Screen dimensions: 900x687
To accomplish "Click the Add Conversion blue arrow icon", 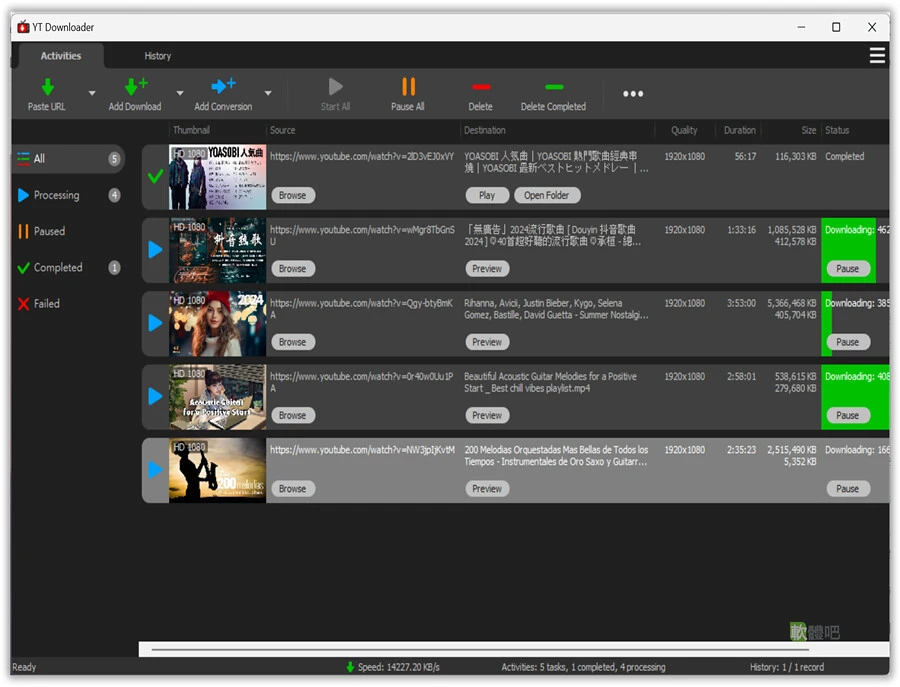I will 223,86.
